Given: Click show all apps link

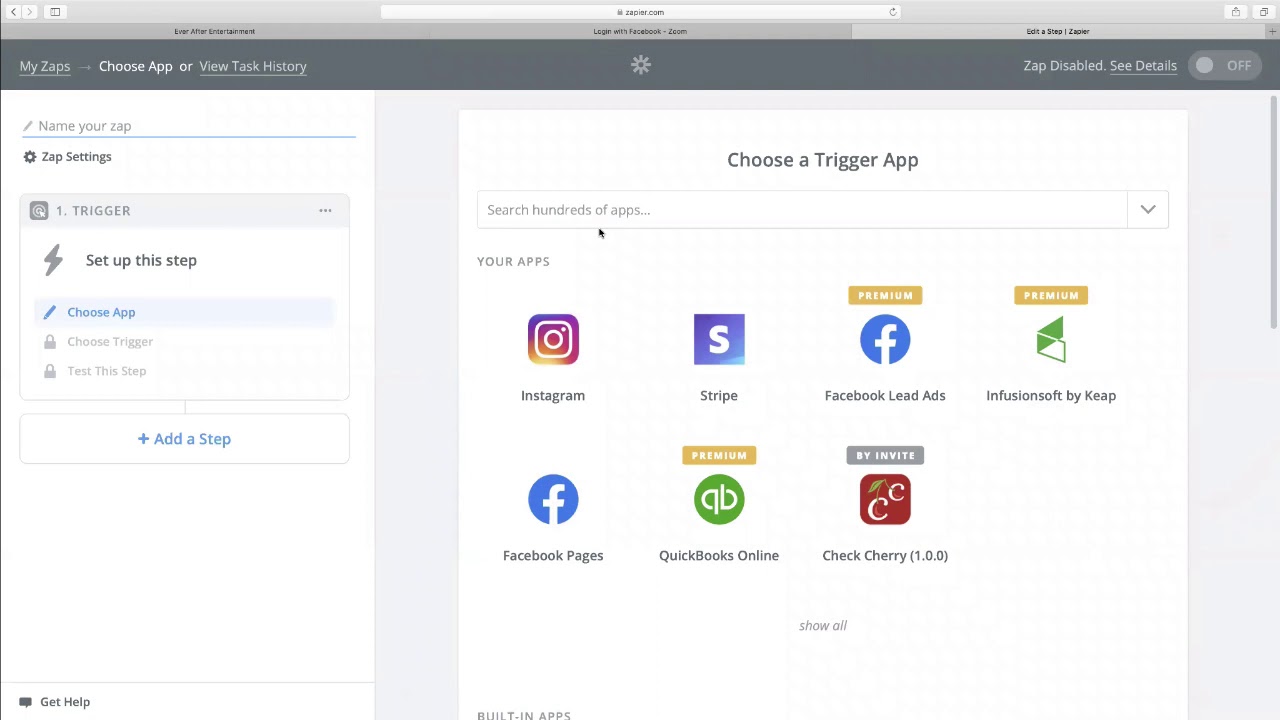Looking at the screenshot, I should click(x=823, y=626).
